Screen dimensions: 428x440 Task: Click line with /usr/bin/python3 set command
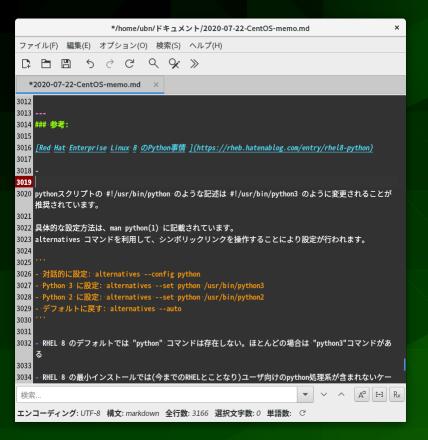(150, 286)
